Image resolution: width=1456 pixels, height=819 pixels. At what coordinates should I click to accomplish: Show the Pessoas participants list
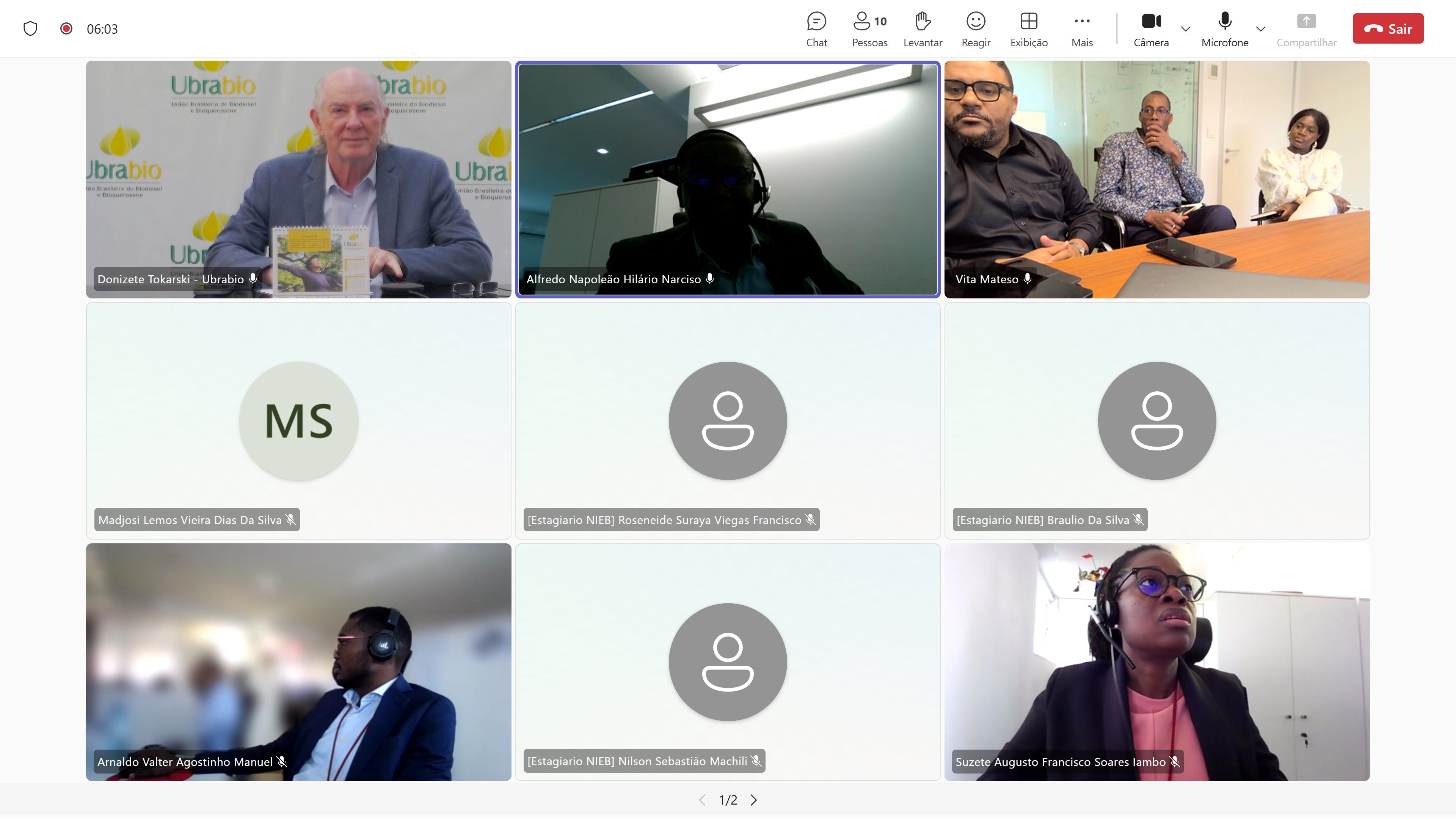(x=869, y=29)
